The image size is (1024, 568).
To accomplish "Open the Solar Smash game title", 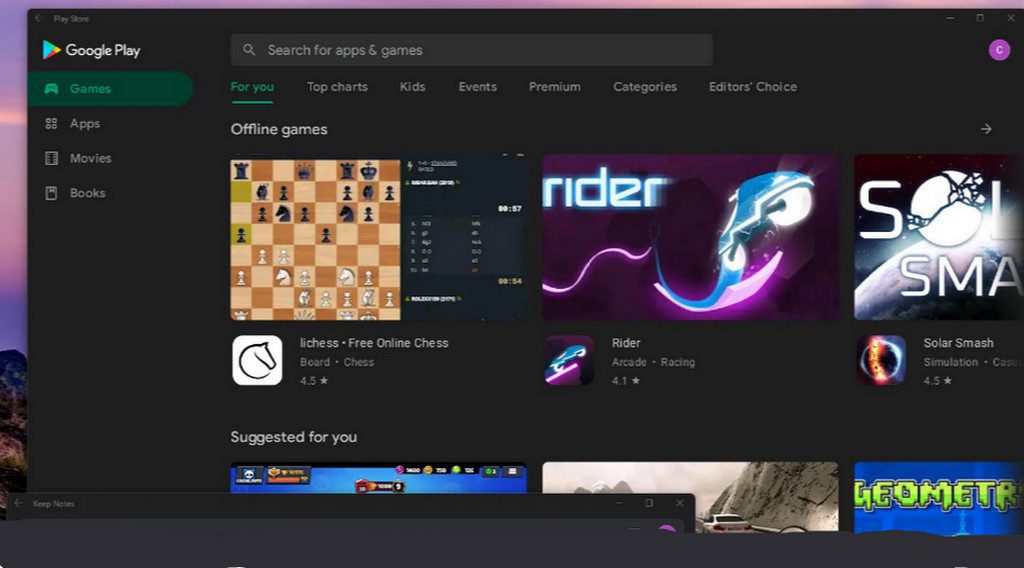I will [958, 343].
